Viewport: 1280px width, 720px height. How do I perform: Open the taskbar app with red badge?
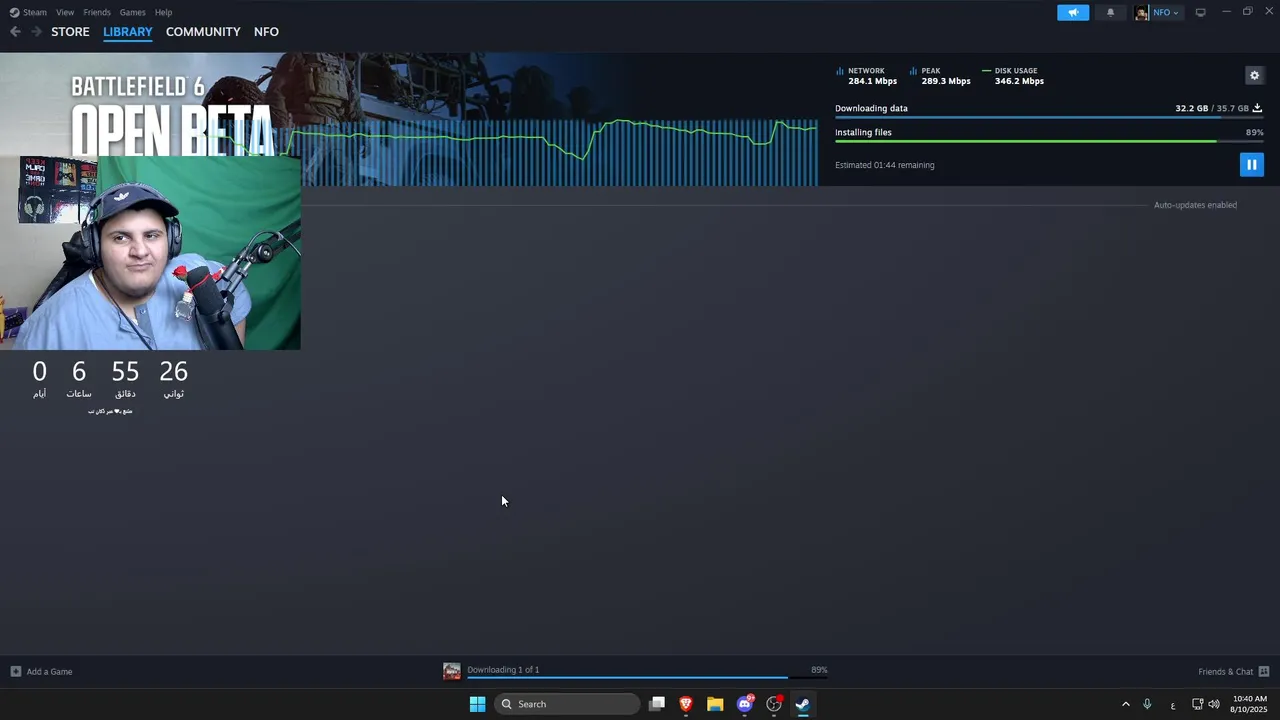click(x=774, y=704)
